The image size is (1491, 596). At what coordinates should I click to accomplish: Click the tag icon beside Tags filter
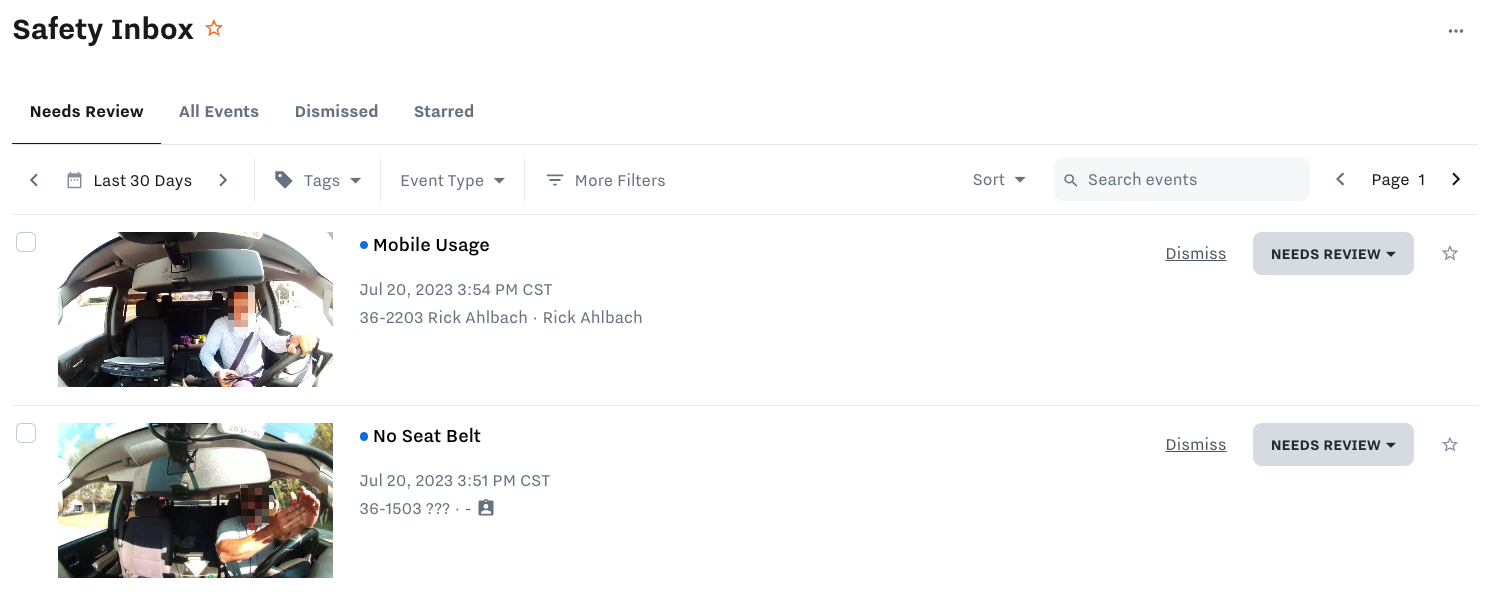tap(284, 179)
